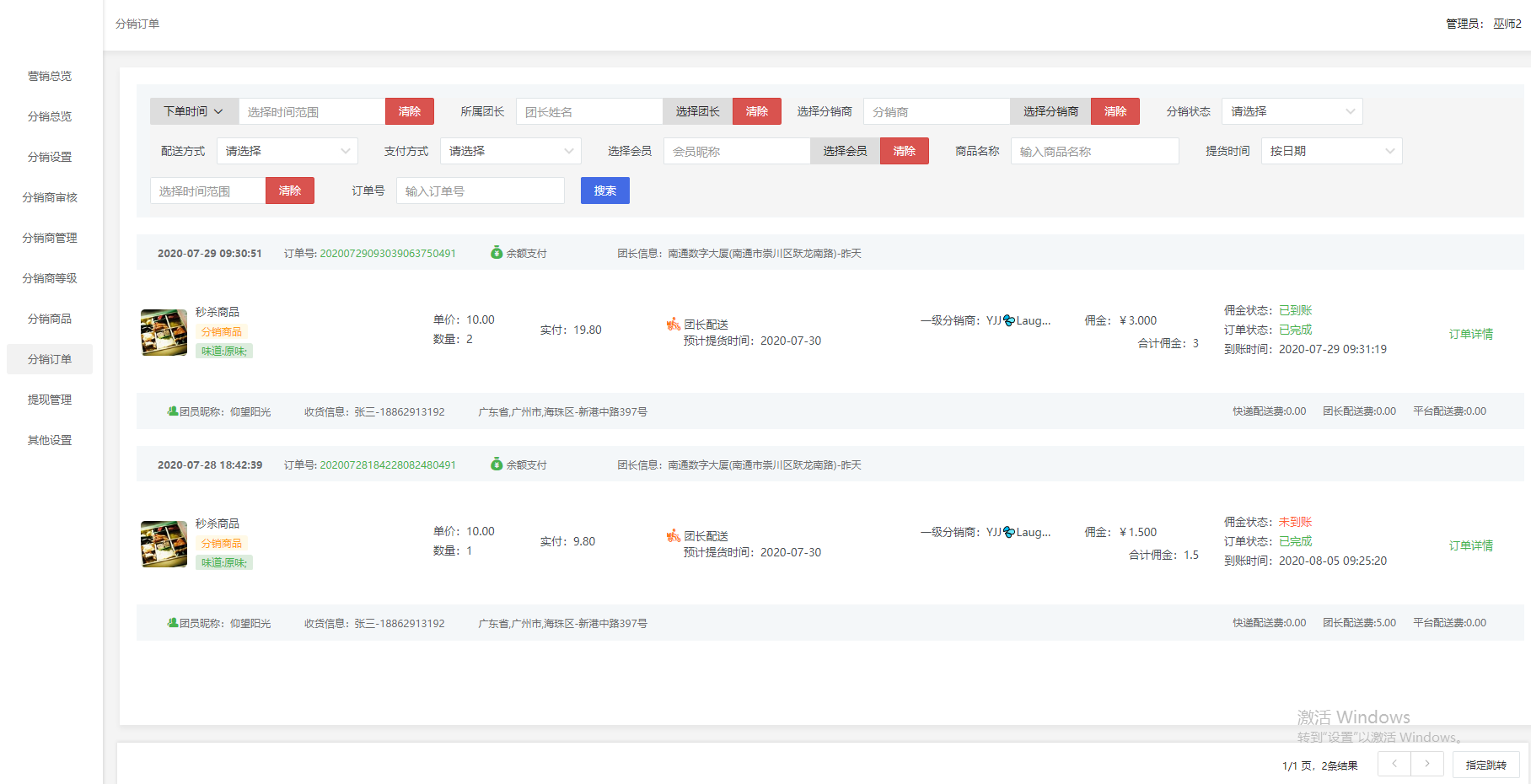Click the balance payment icon on second order
1531x784 pixels.
pos(497,464)
